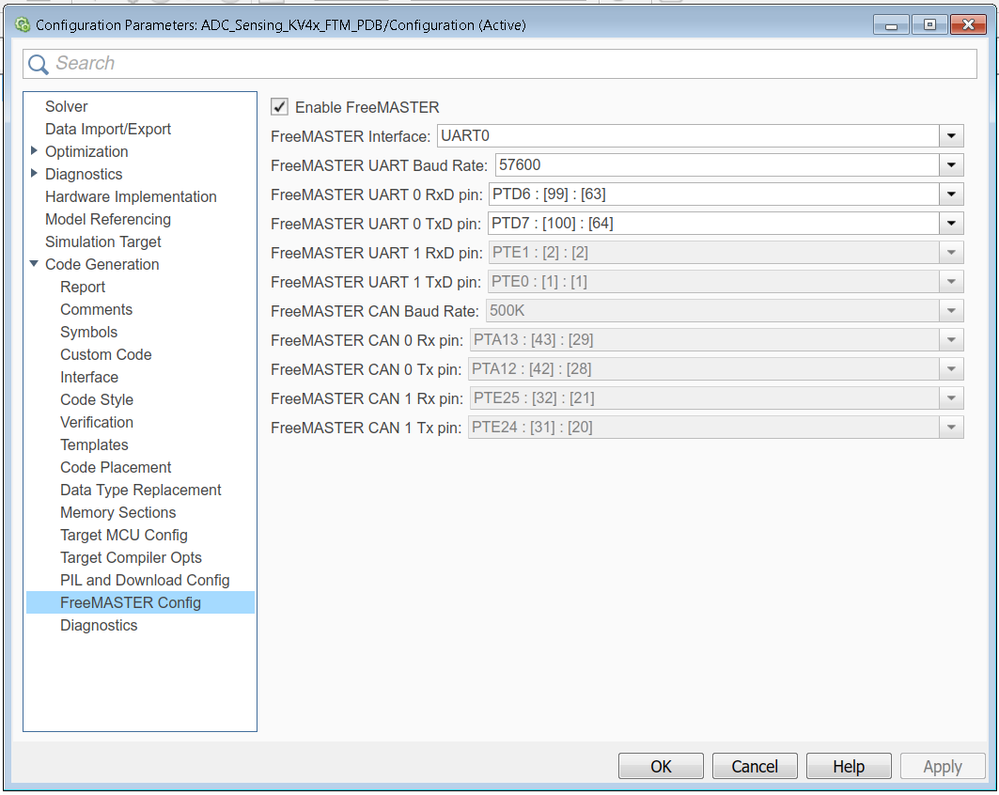
Task: Open Help for this dialog
Action: click(x=848, y=766)
